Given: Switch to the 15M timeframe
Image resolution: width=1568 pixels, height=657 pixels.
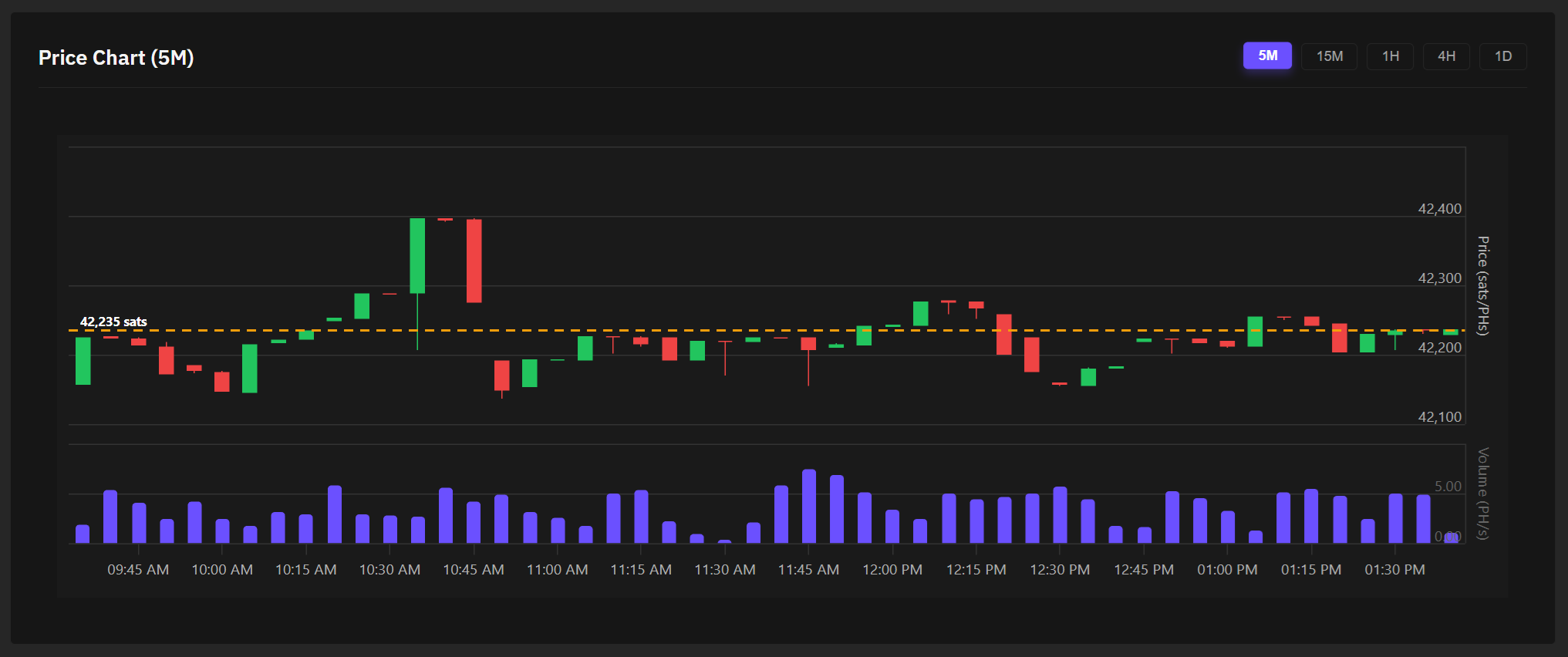Looking at the screenshot, I should (x=1329, y=56).
